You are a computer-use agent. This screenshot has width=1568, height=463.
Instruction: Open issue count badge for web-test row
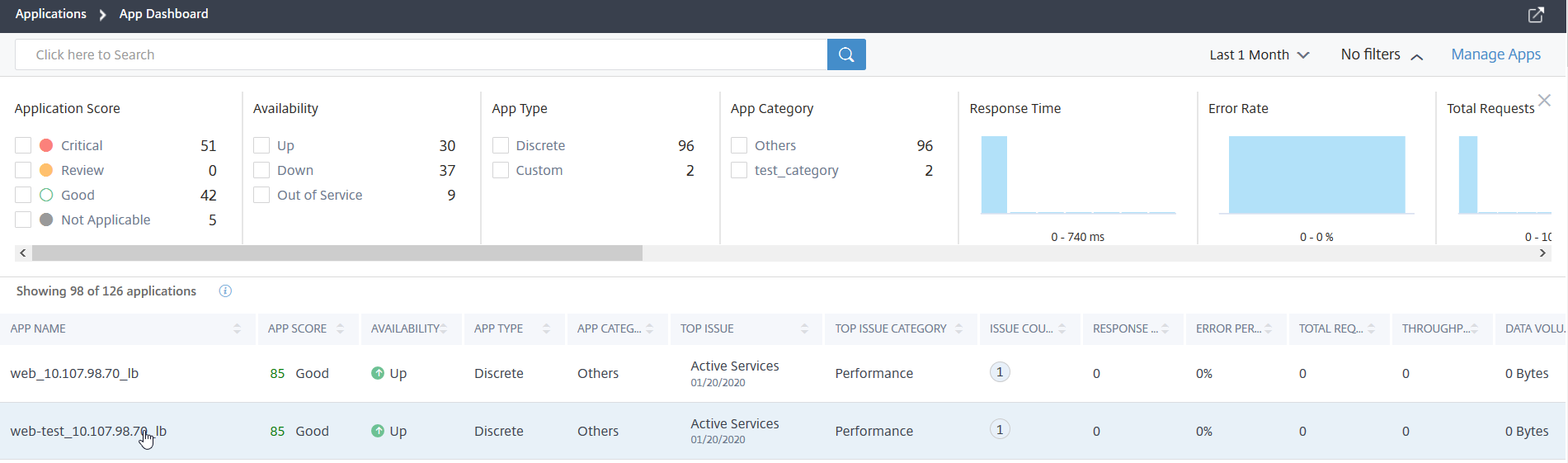pos(1000,429)
